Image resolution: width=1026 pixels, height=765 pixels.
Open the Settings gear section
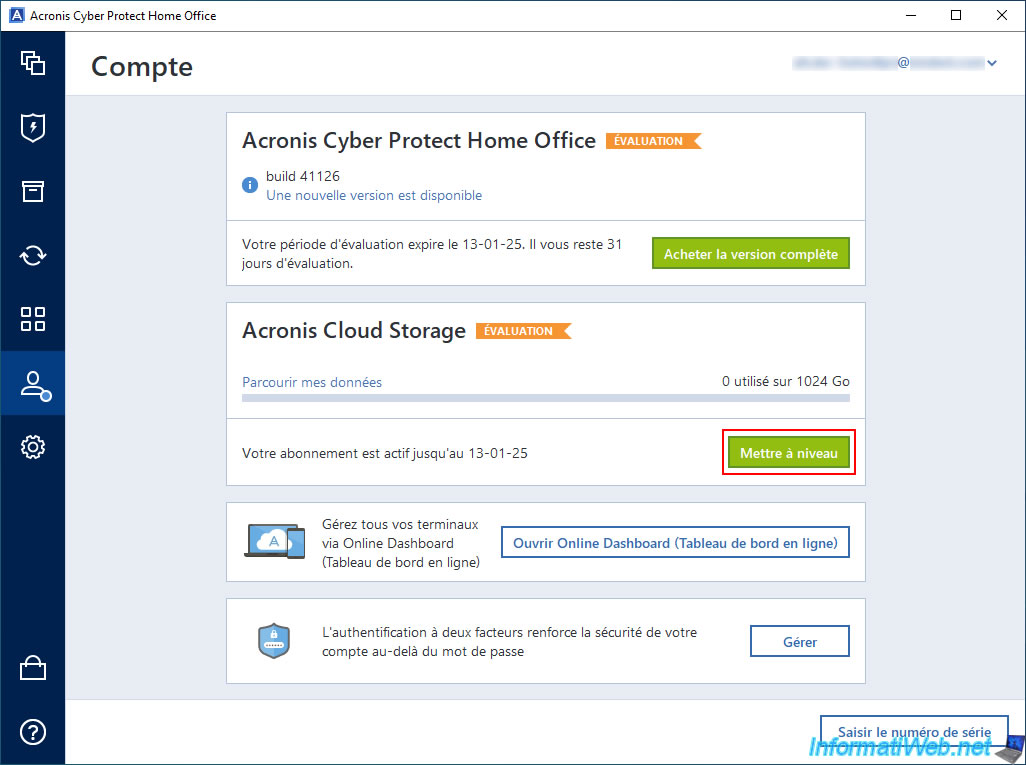click(33, 447)
